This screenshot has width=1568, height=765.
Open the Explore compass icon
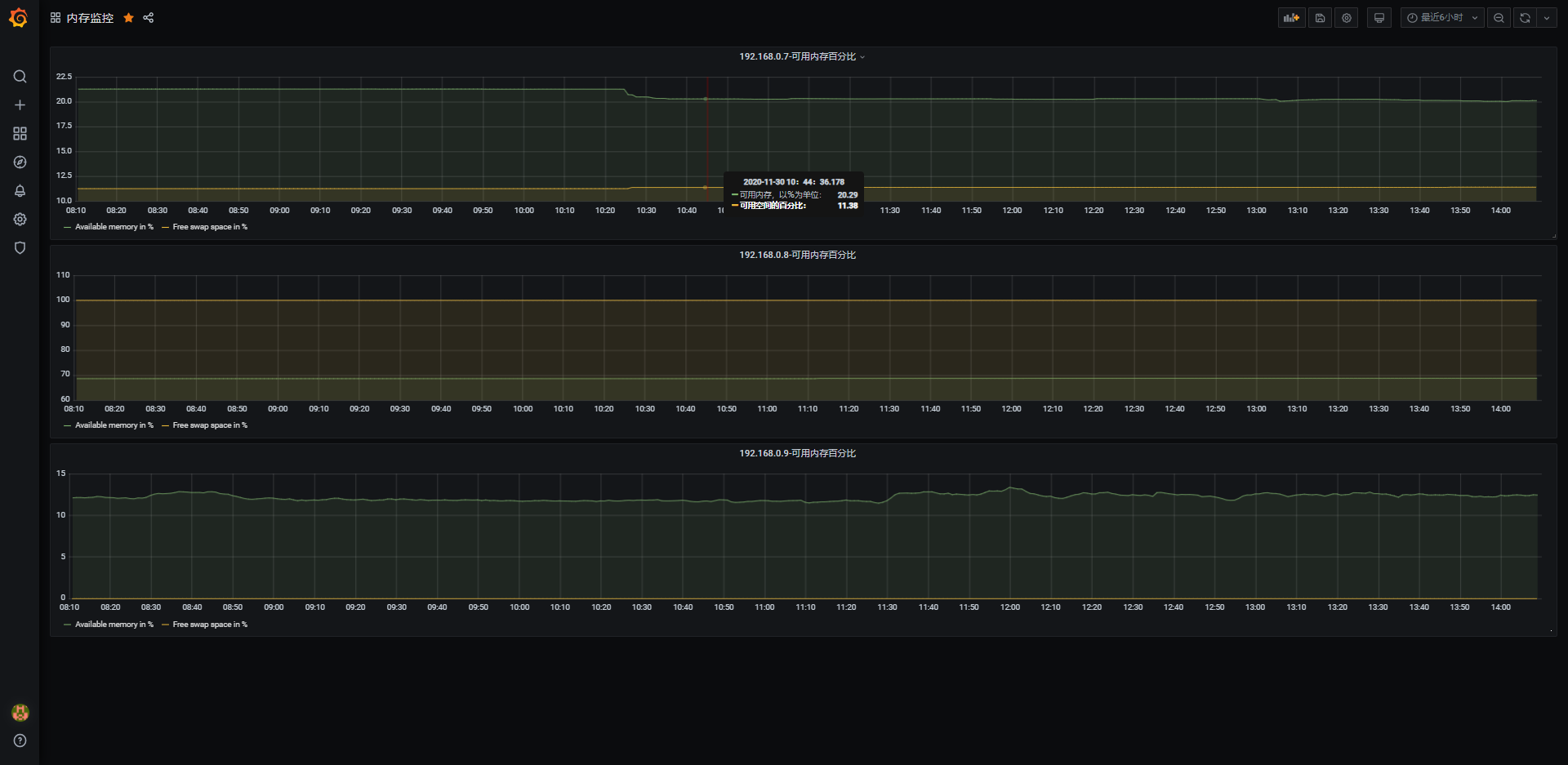click(20, 162)
